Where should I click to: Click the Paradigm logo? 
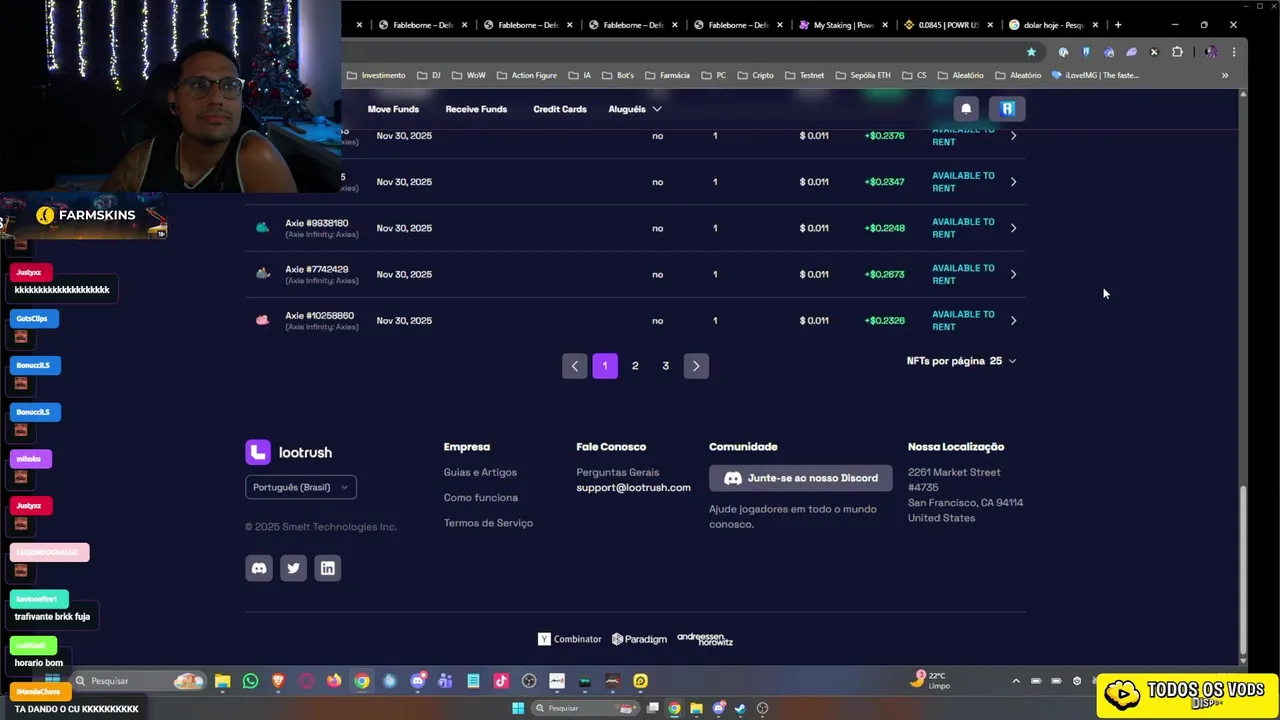click(639, 639)
